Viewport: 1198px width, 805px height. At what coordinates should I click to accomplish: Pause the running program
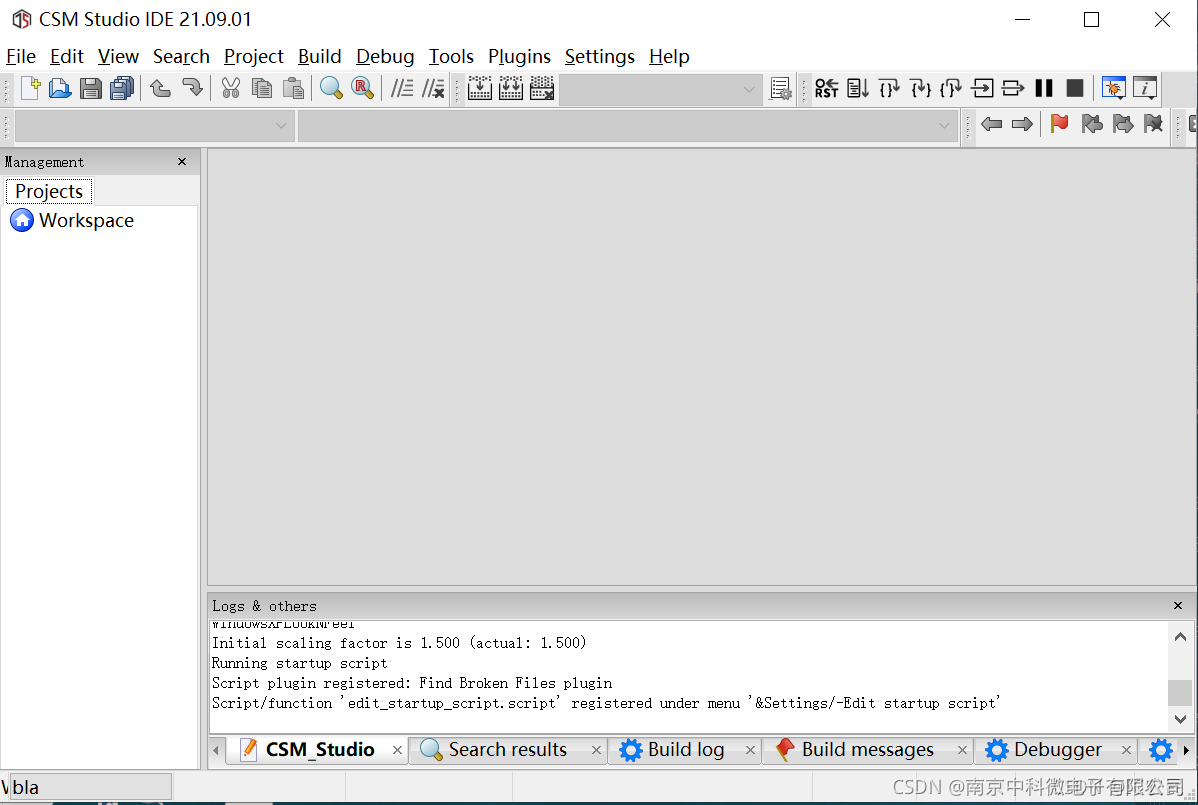pos(1044,88)
